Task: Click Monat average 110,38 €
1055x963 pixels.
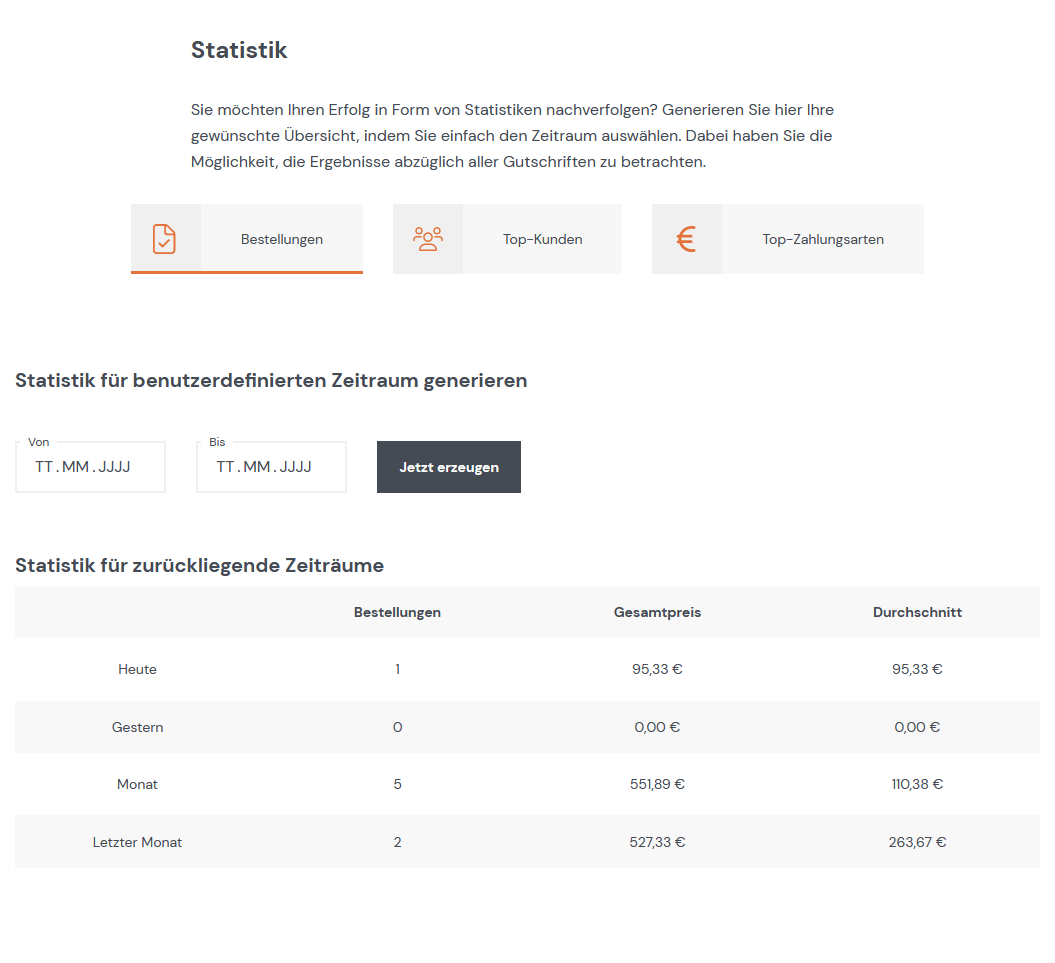Action: [x=918, y=785]
